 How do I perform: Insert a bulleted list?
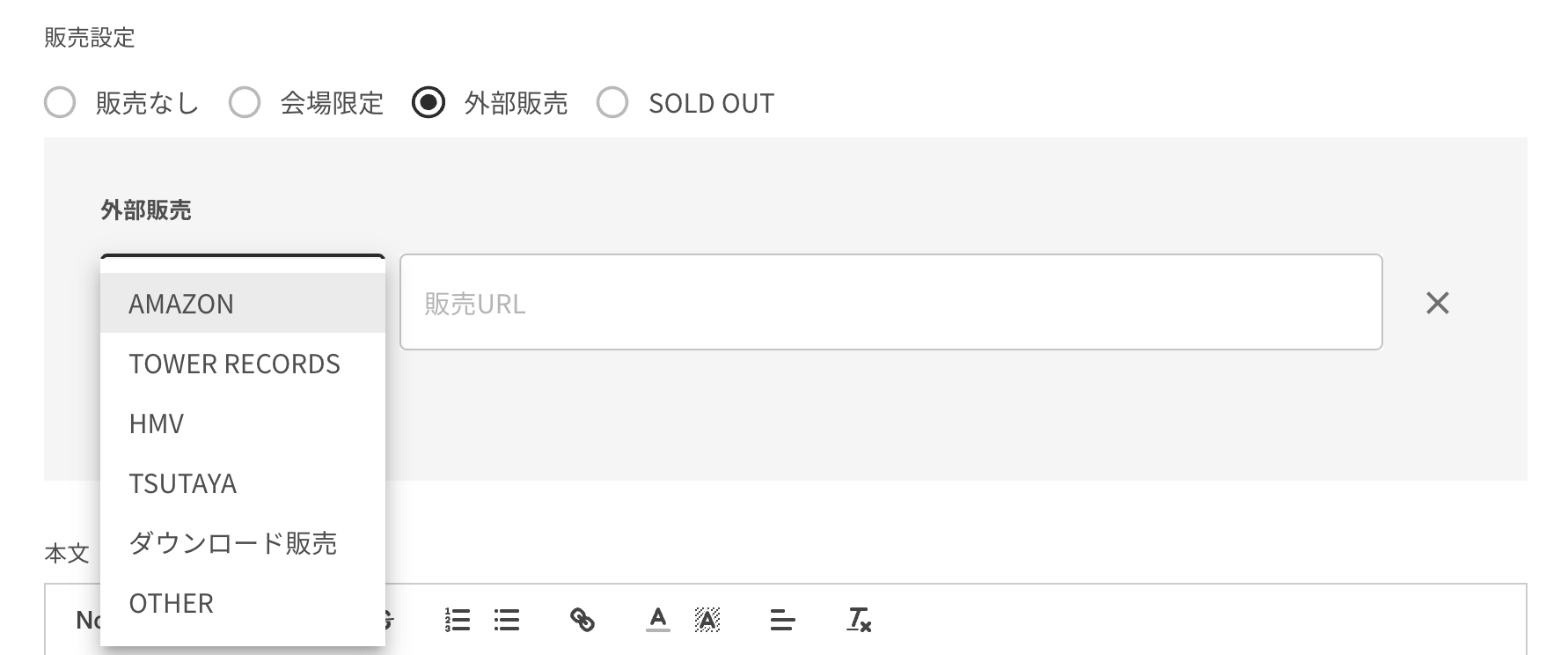coord(507,620)
